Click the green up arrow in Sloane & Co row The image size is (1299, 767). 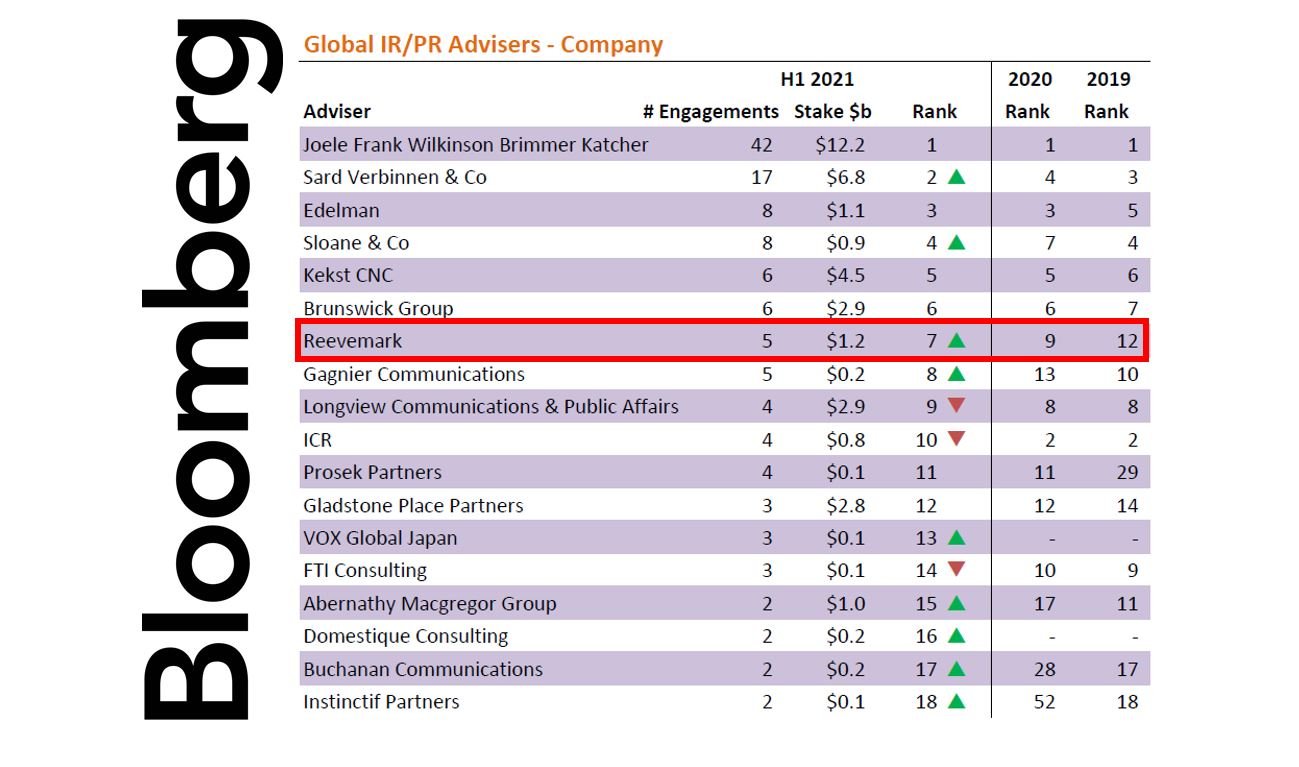(x=956, y=242)
